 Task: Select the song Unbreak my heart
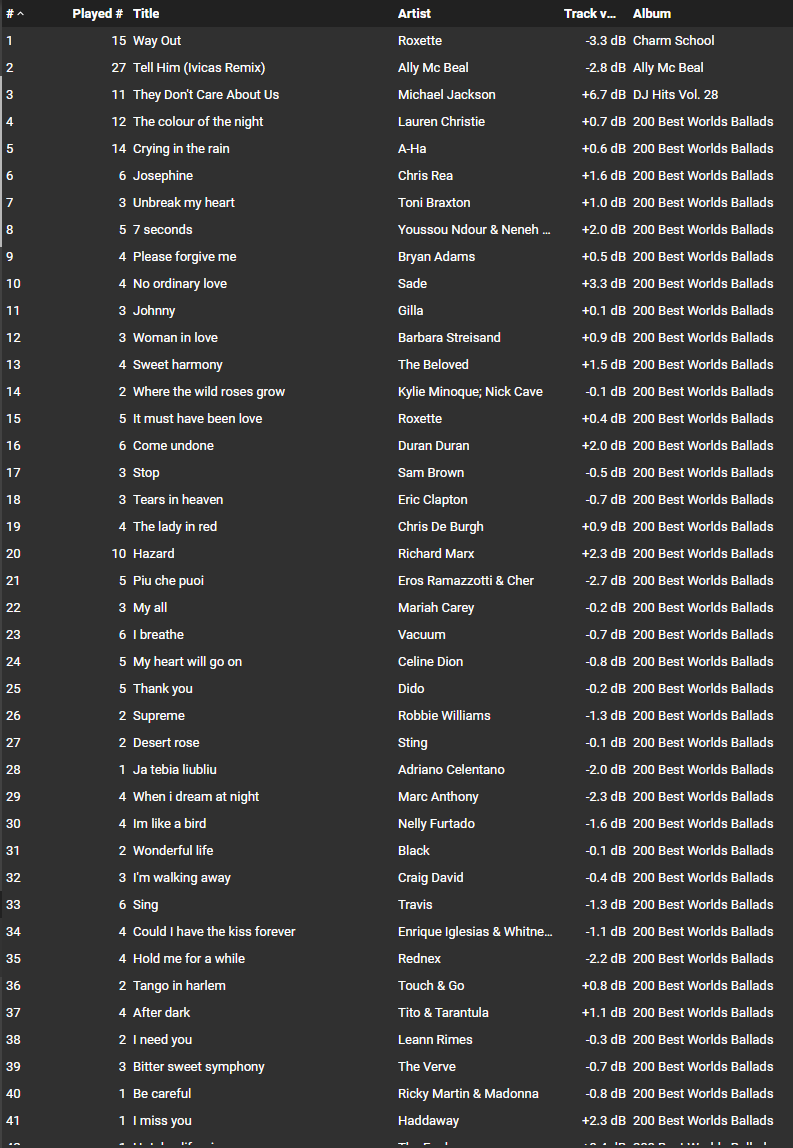tap(184, 203)
